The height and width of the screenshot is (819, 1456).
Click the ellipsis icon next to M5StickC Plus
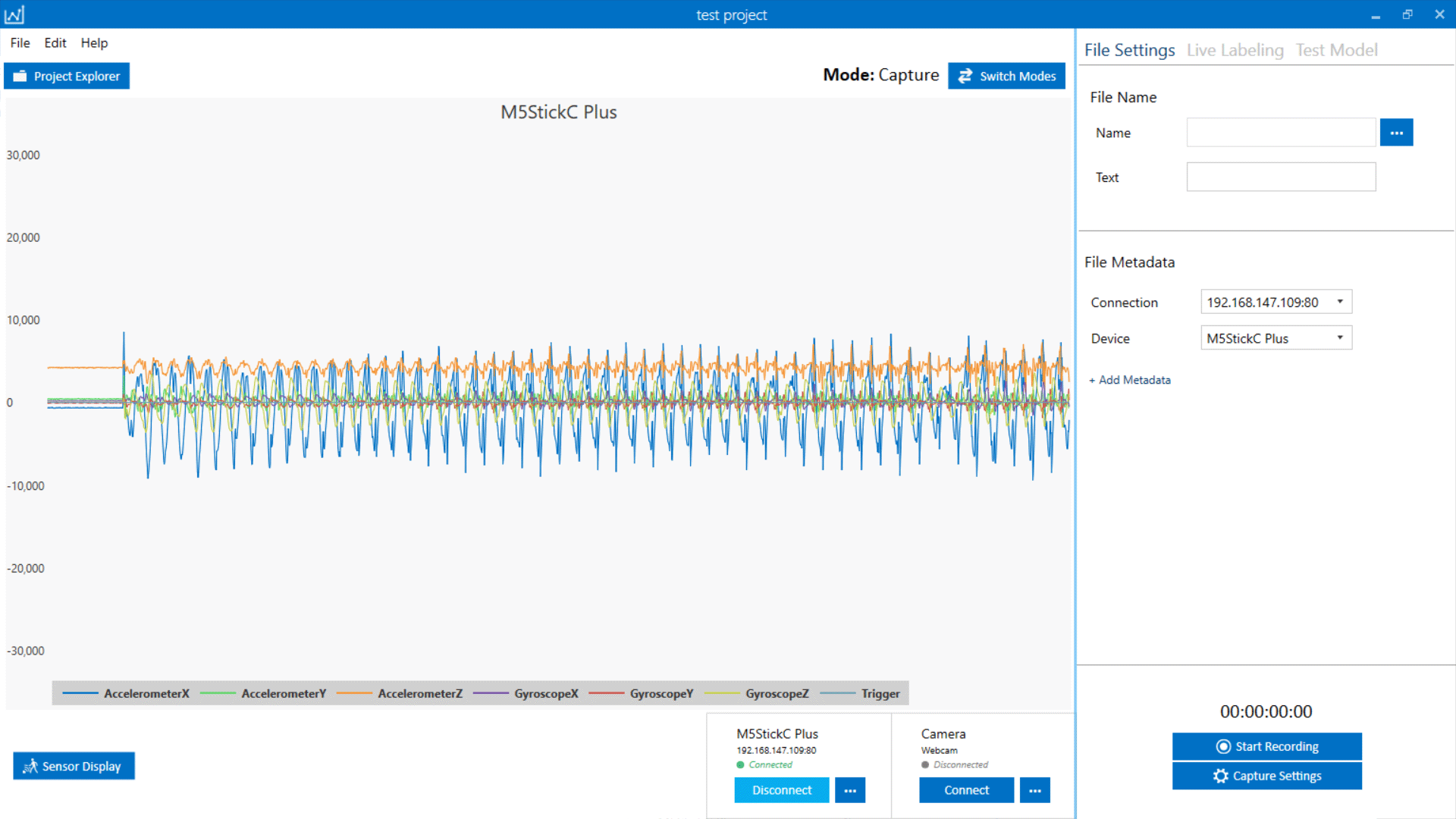pyautogui.click(x=850, y=790)
